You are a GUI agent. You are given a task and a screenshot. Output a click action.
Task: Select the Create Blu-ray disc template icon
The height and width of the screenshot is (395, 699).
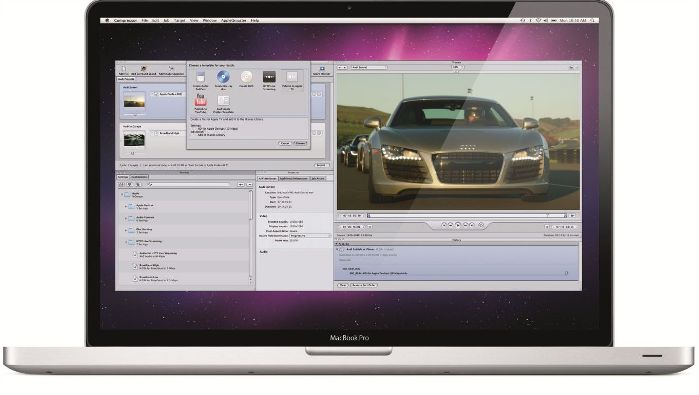[223, 77]
